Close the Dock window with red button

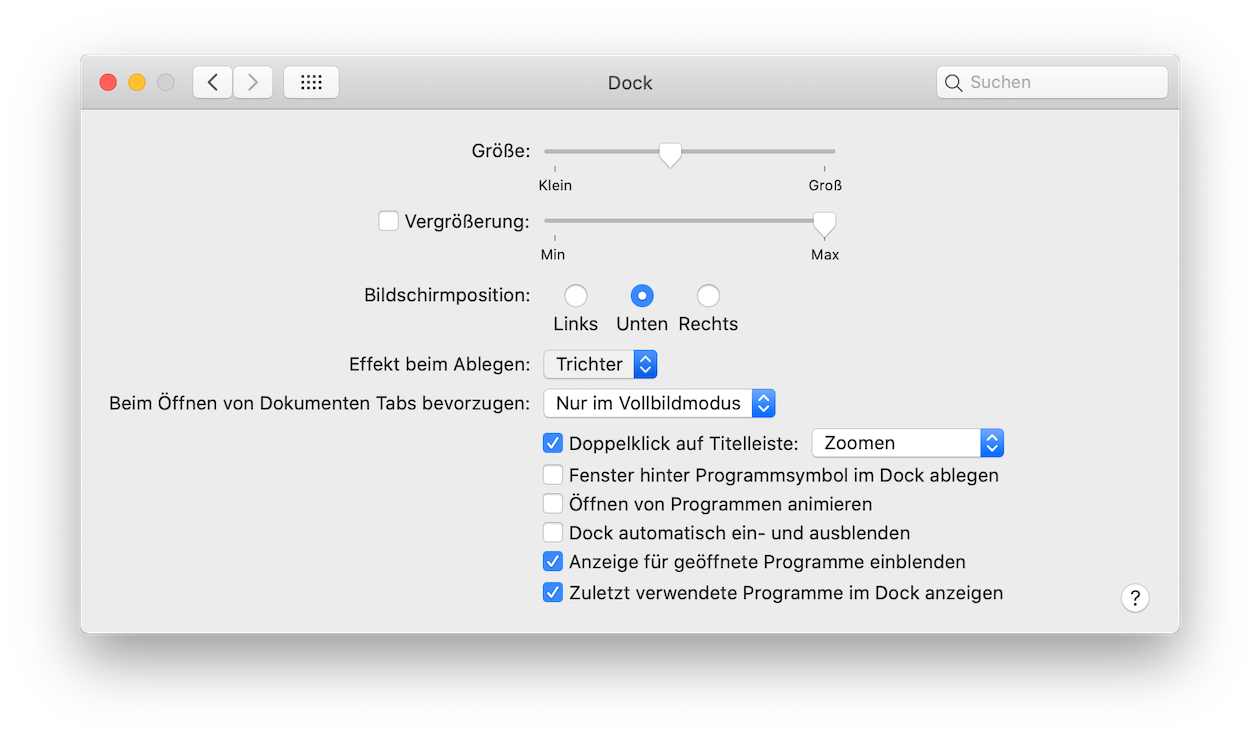click(x=108, y=82)
